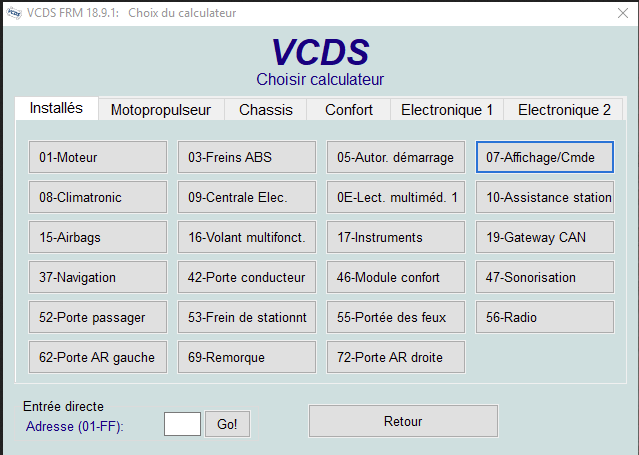Click 10-Assistance station button
The width and height of the screenshot is (639, 455).
(545, 197)
